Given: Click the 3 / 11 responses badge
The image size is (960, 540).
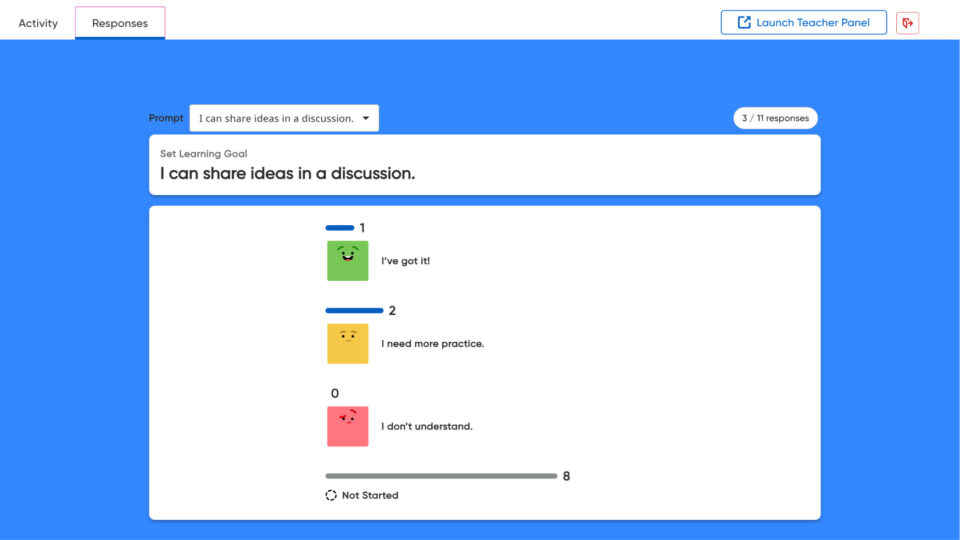Looking at the screenshot, I should [x=775, y=118].
